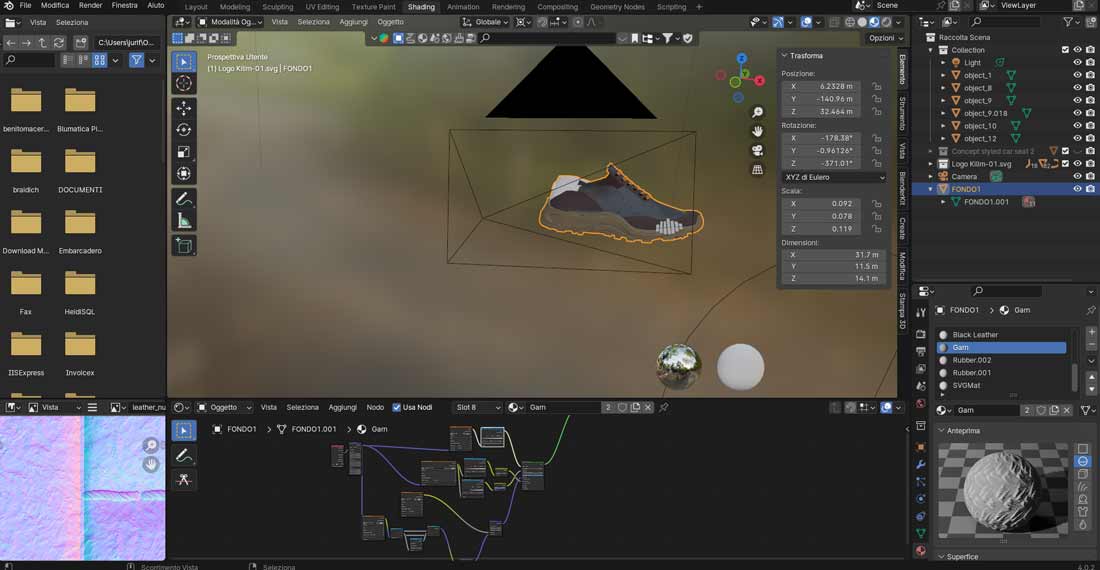Click the viewport zoom magnifier icon
Viewport: 1100px width, 570px height.
click(x=758, y=112)
